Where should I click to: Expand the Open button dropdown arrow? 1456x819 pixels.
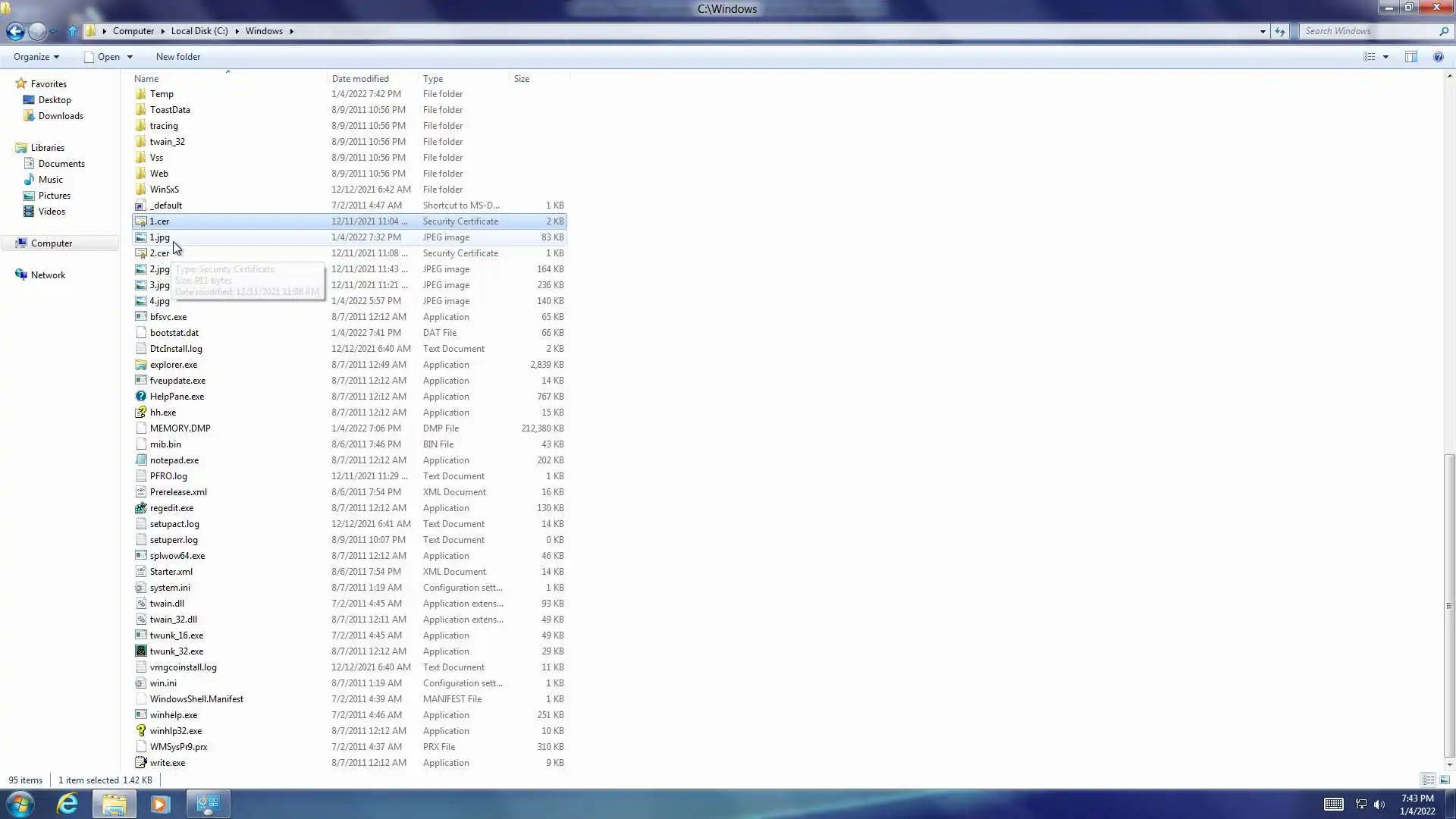[x=130, y=57]
